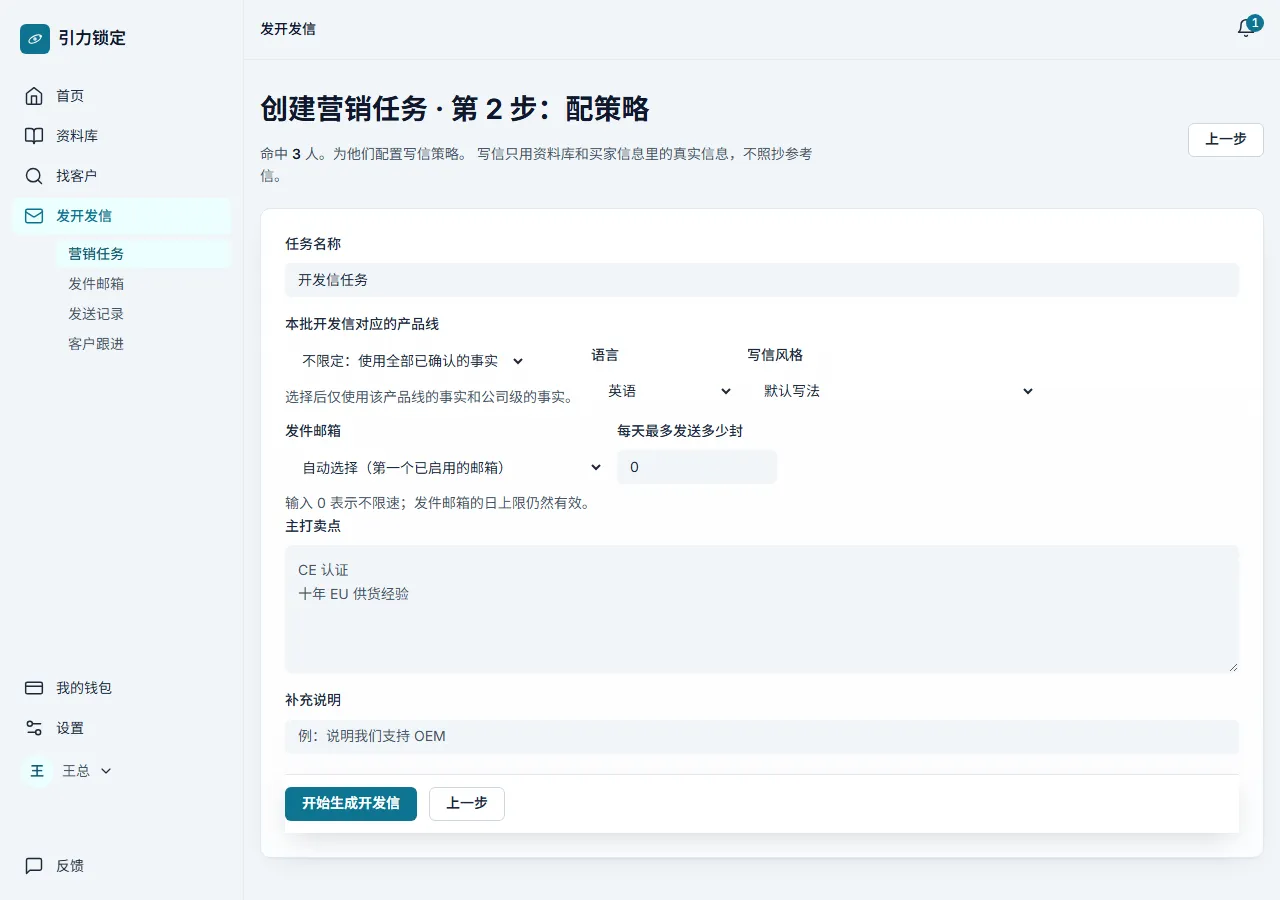Select the 营销任务 submenu item
The height and width of the screenshot is (900, 1280).
[143, 254]
